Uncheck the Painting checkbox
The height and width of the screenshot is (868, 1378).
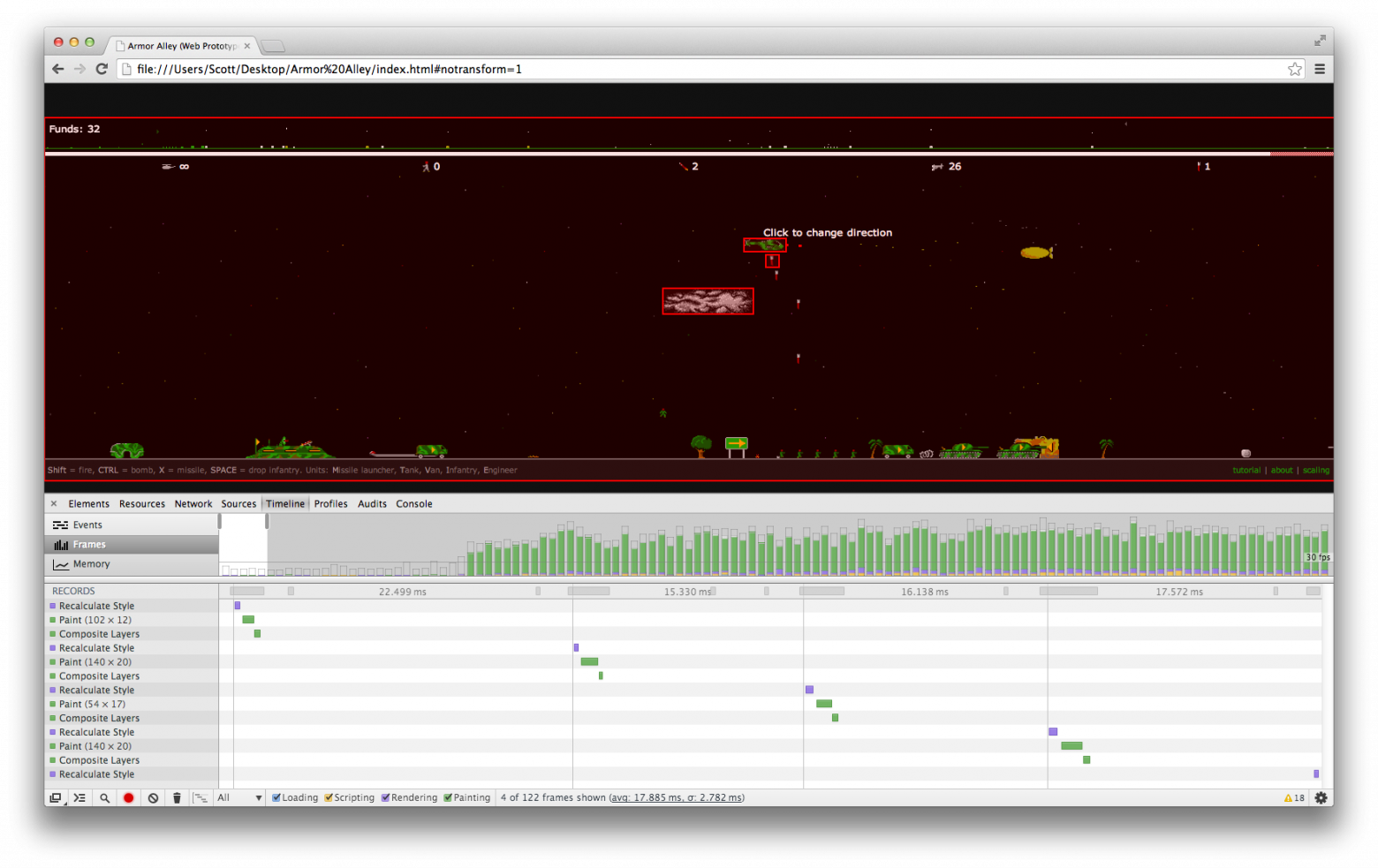pyautogui.click(x=448, y=798)
